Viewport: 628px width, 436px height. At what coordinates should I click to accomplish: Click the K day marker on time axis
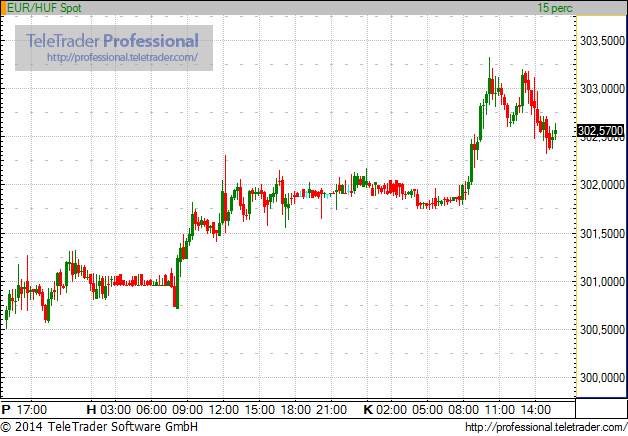368,410
